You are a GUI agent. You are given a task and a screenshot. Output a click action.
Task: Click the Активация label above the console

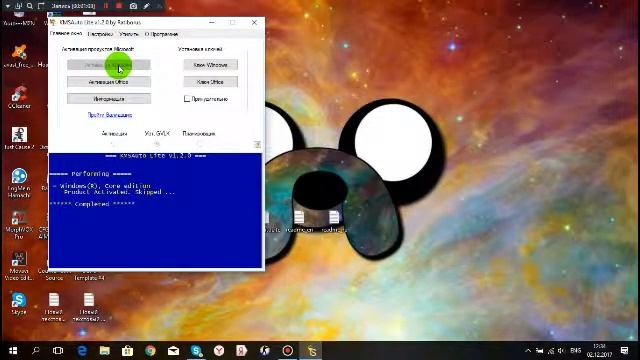coord(114,133)
